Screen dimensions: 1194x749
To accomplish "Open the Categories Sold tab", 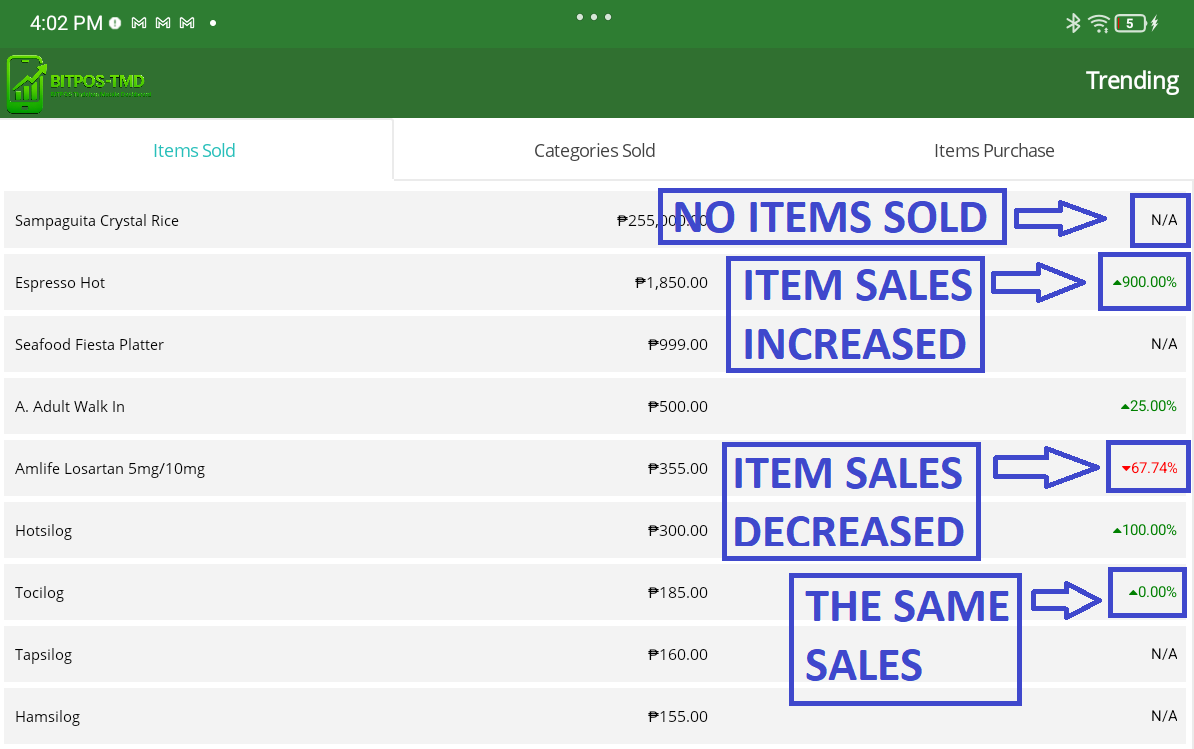I will coord(594,151).
